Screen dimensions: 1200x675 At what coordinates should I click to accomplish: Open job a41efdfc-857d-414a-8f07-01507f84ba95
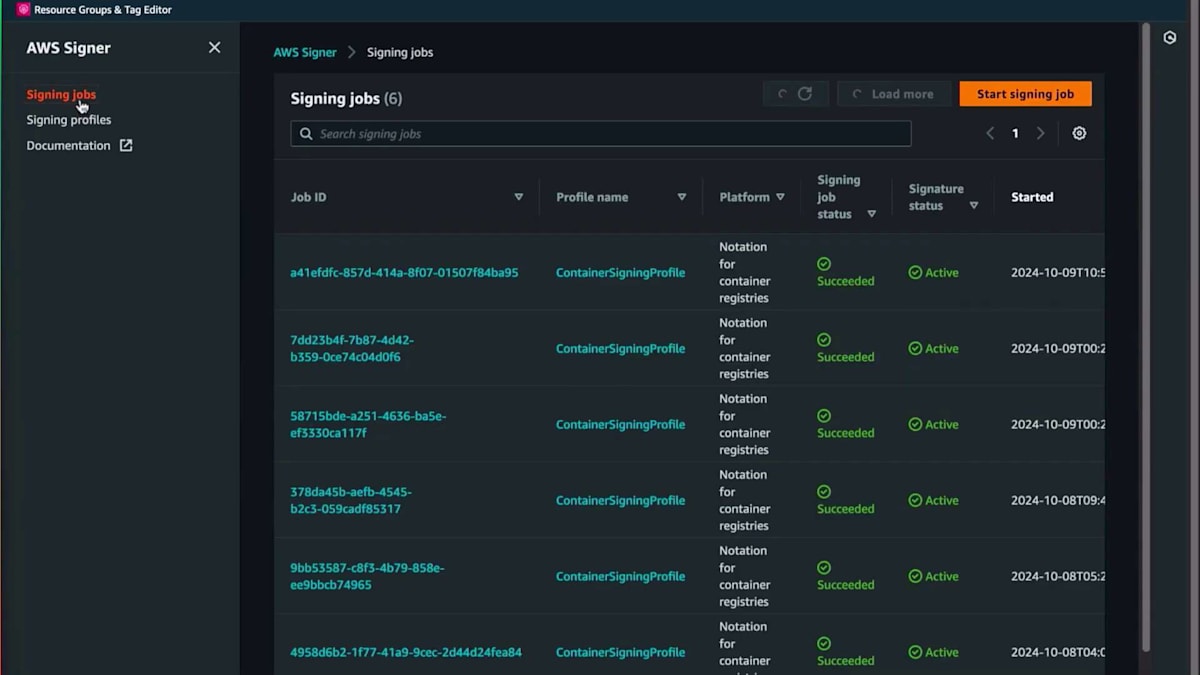point(404,273)
